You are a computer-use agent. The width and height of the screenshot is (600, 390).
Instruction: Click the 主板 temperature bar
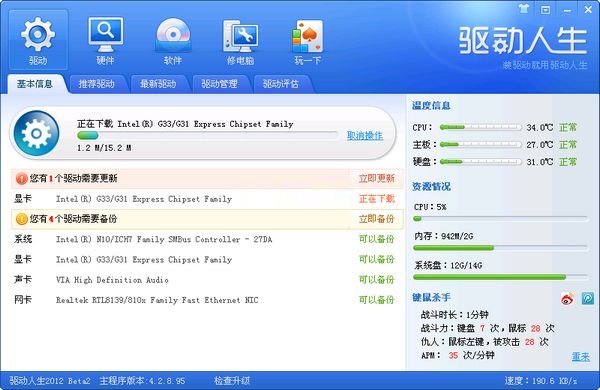pyautogui.click(x=481, y=144)
